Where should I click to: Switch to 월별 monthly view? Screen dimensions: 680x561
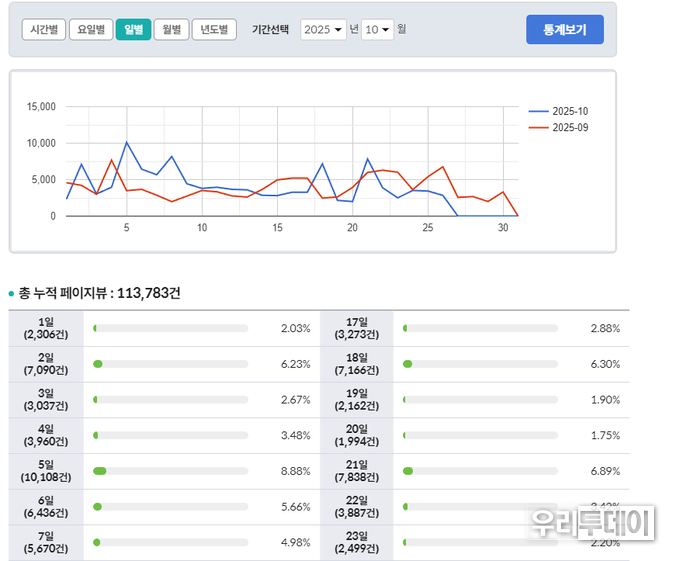point(171,29)
